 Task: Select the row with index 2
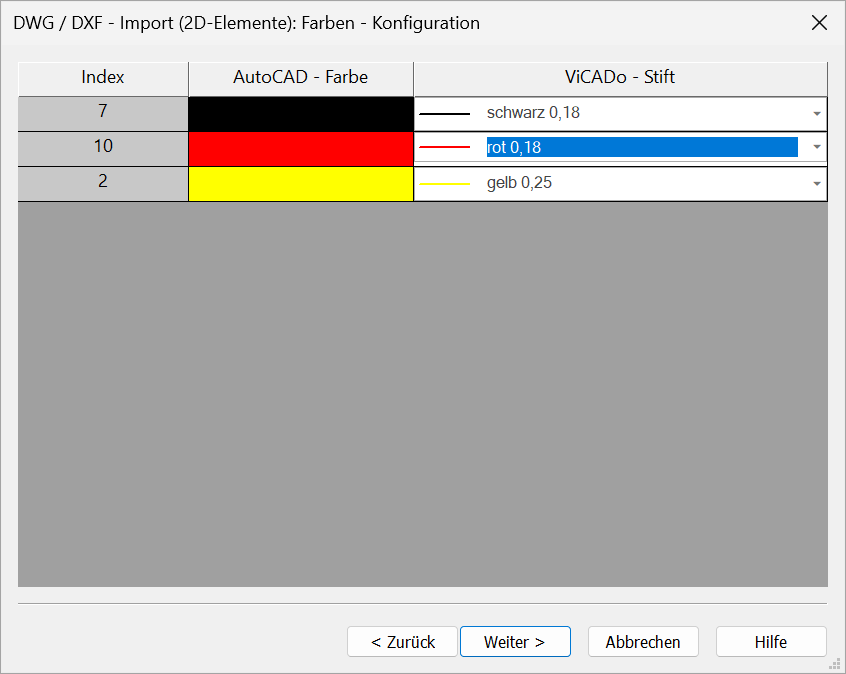[103, 184]
